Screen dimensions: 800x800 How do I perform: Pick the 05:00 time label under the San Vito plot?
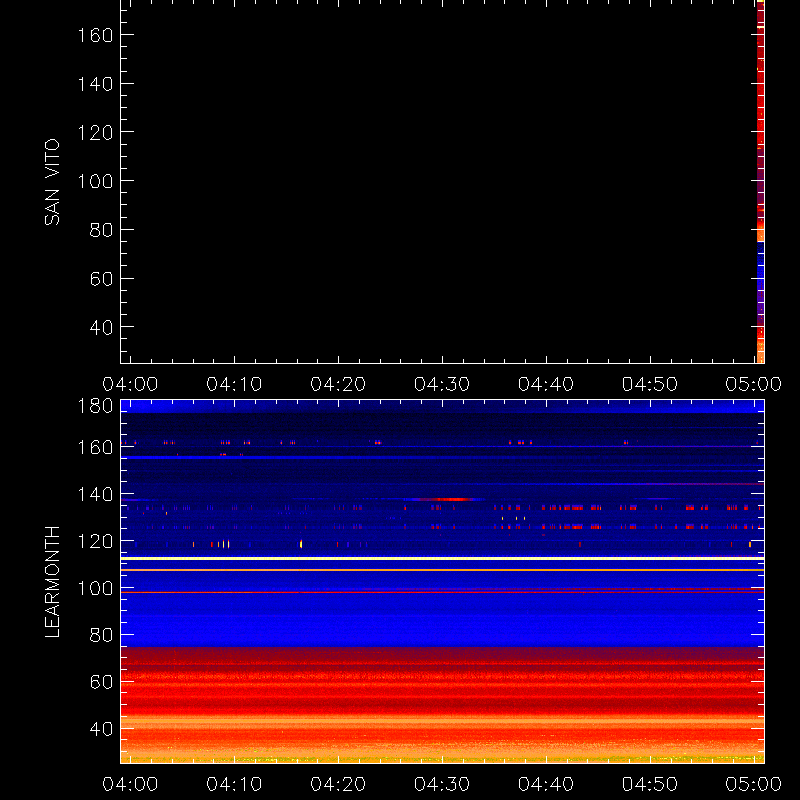754,384
